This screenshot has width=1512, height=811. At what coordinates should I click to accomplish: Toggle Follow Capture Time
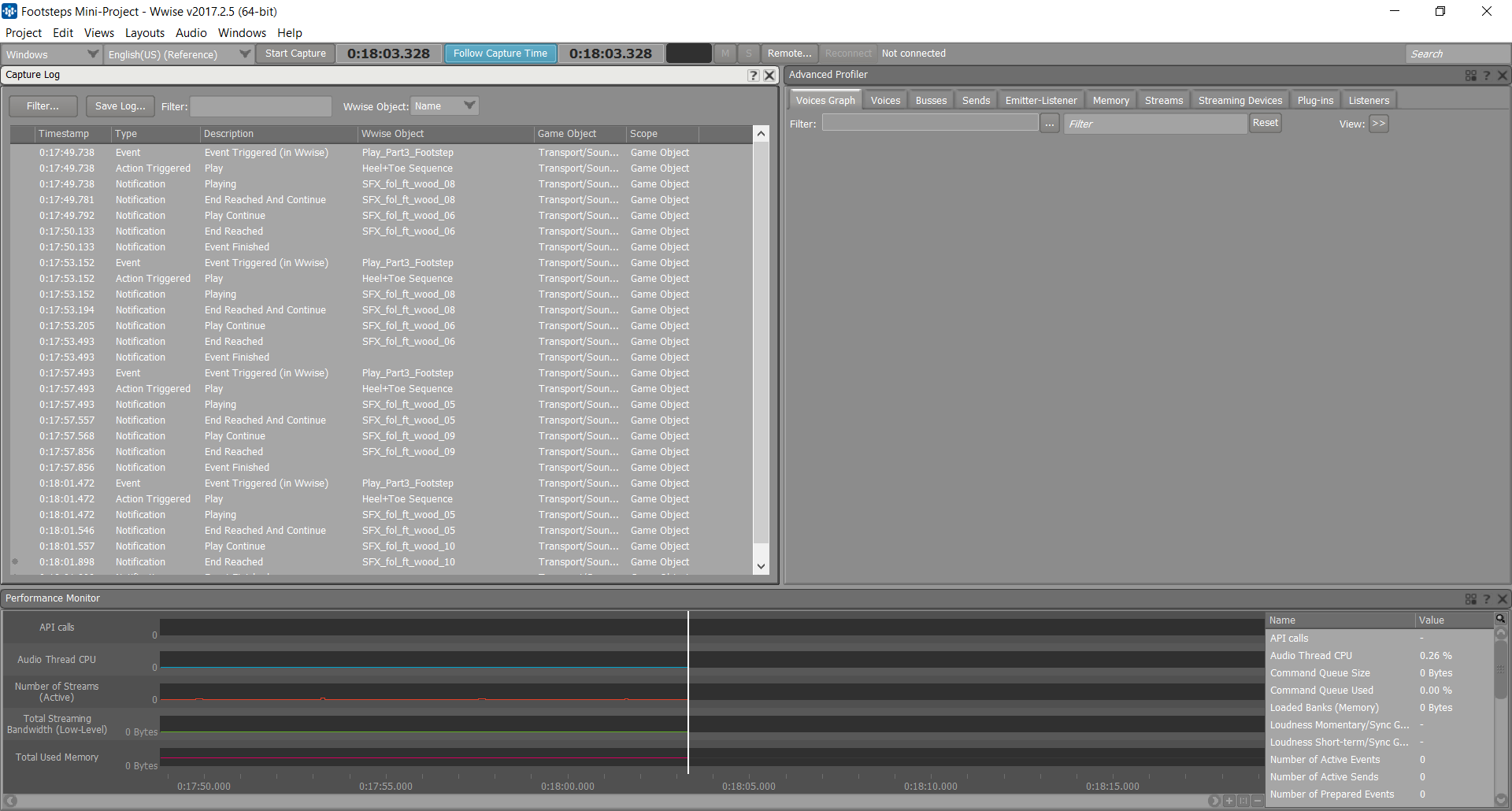click(x=500, y=54)
